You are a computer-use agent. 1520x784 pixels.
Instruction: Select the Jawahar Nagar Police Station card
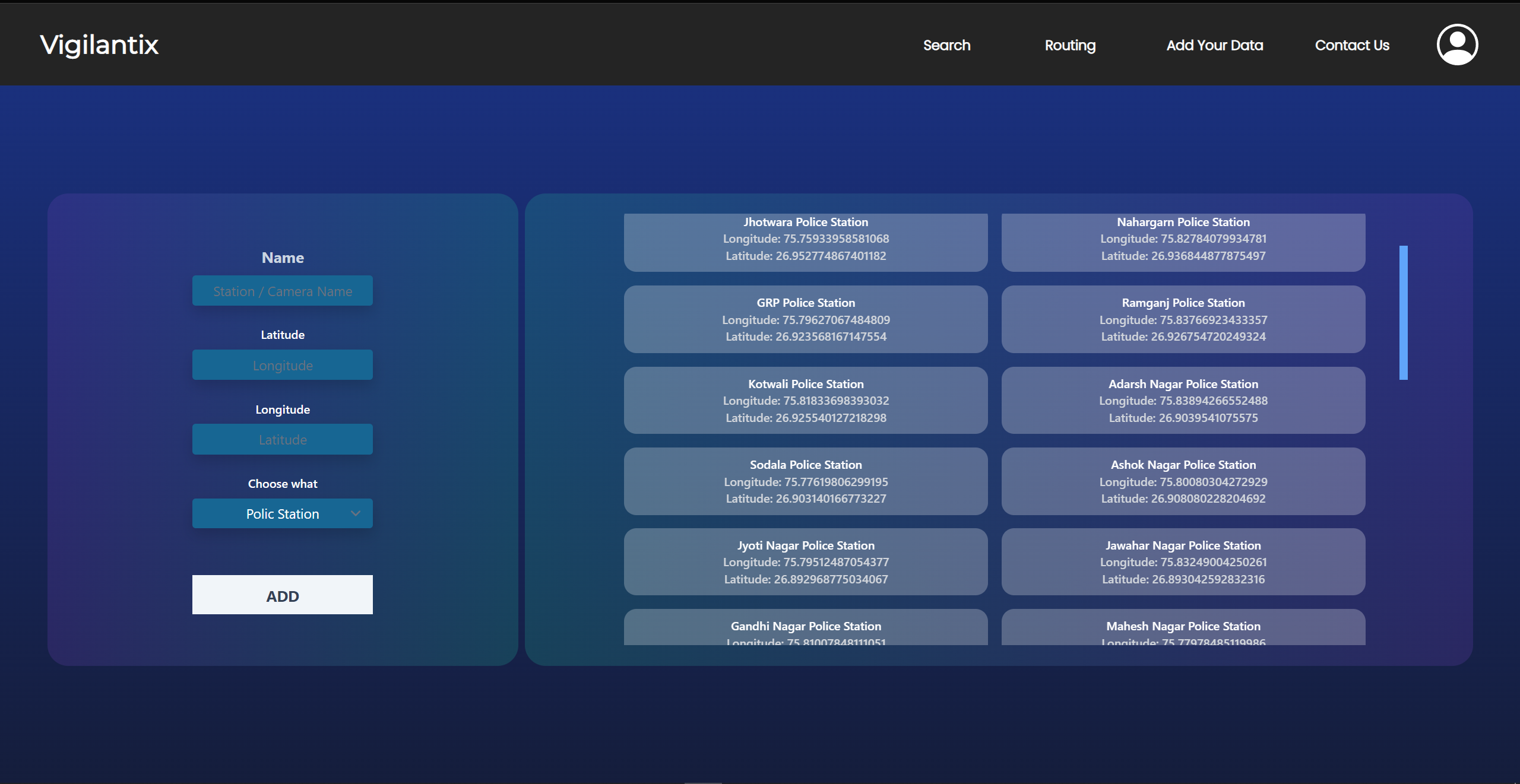click(x=1183, y=561)
